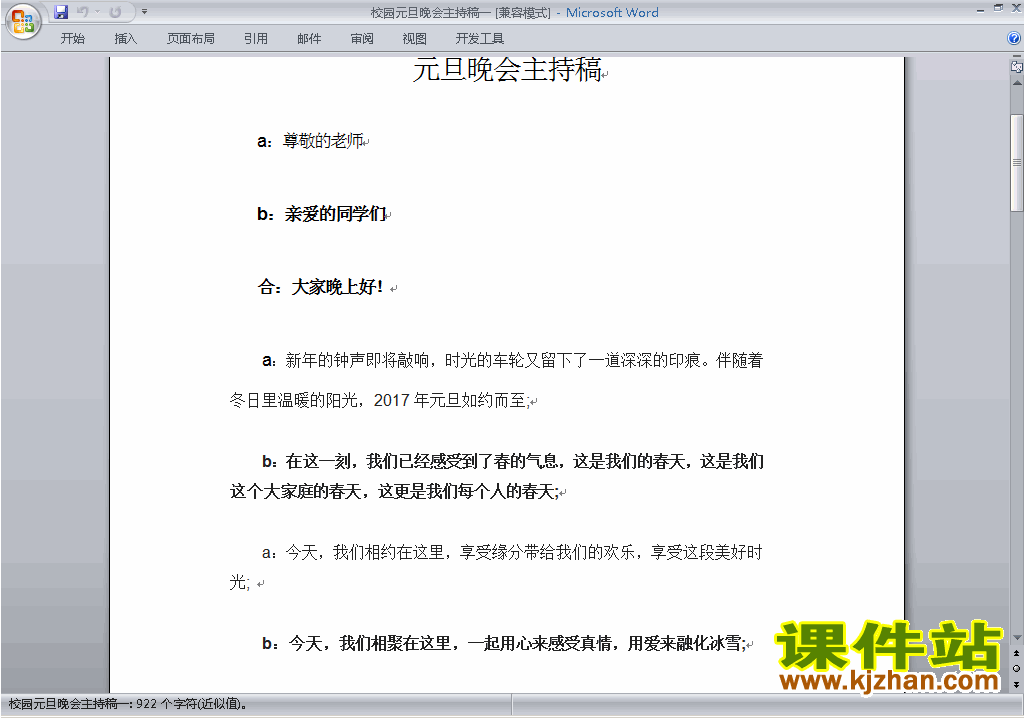Click the text 用爱来融化冰雪
The image size is (1024, 718).
(x=684, y=643)
